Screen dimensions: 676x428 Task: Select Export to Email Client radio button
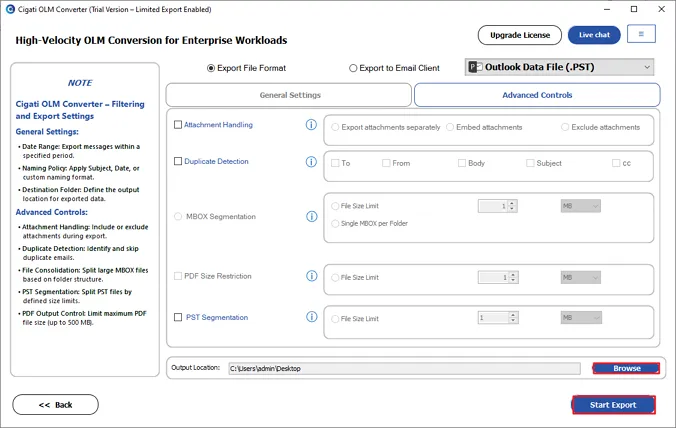pos(353,68)
